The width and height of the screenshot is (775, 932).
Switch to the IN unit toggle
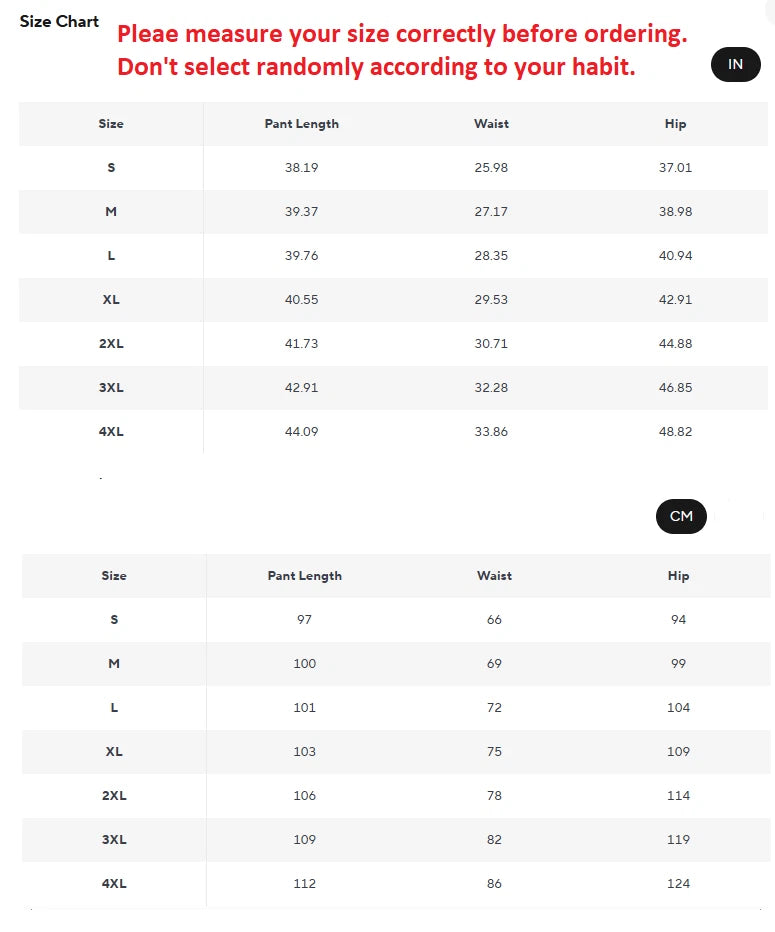pos(735,64)
